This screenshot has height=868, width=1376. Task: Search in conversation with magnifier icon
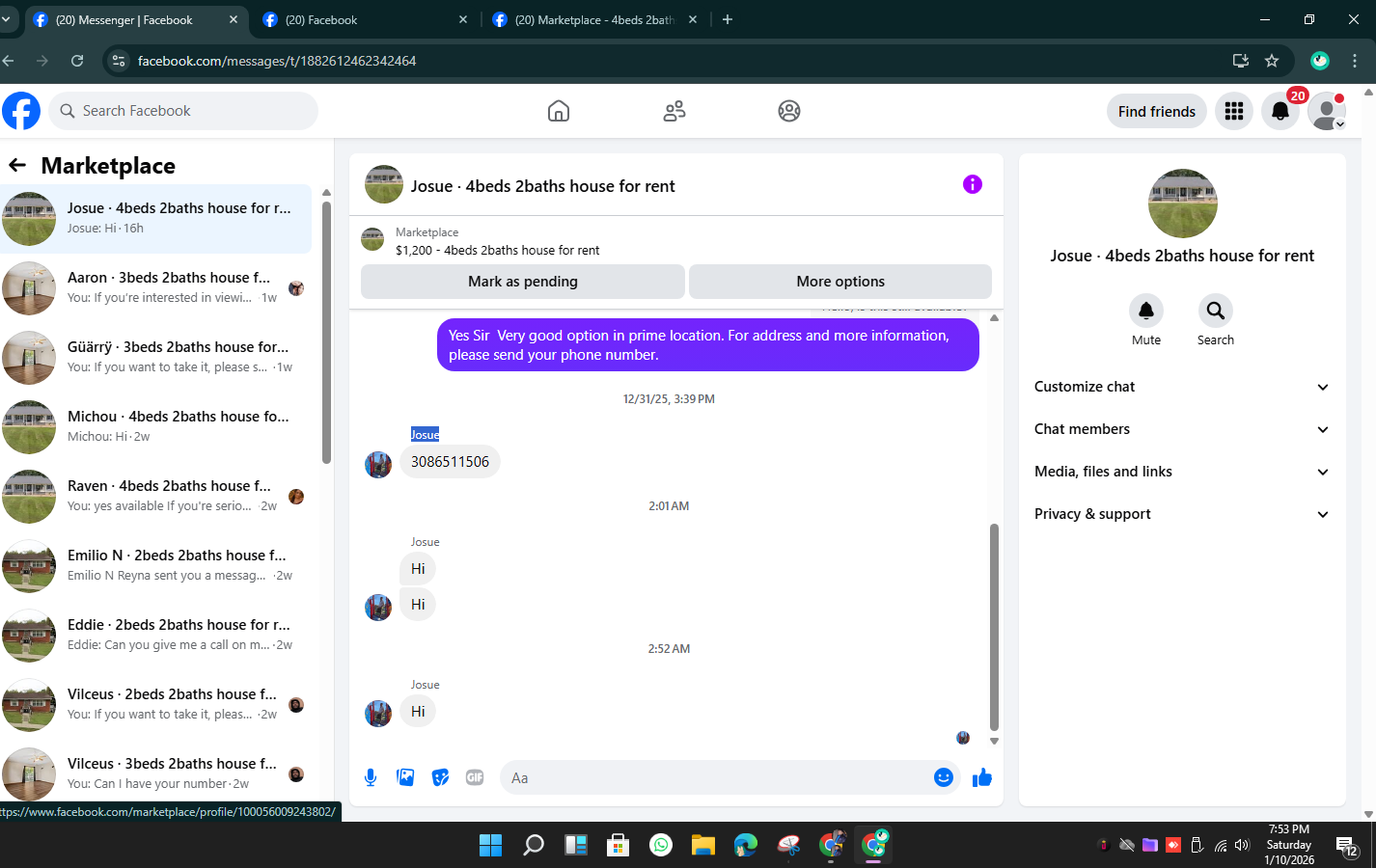1216,311
